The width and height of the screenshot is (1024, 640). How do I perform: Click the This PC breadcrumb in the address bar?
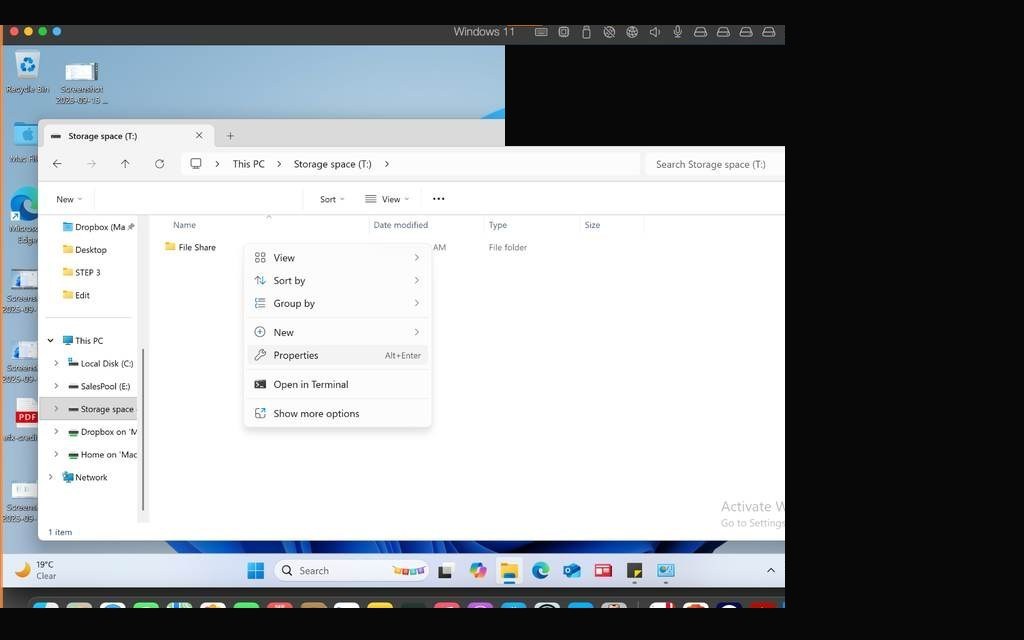click(248, 164)
